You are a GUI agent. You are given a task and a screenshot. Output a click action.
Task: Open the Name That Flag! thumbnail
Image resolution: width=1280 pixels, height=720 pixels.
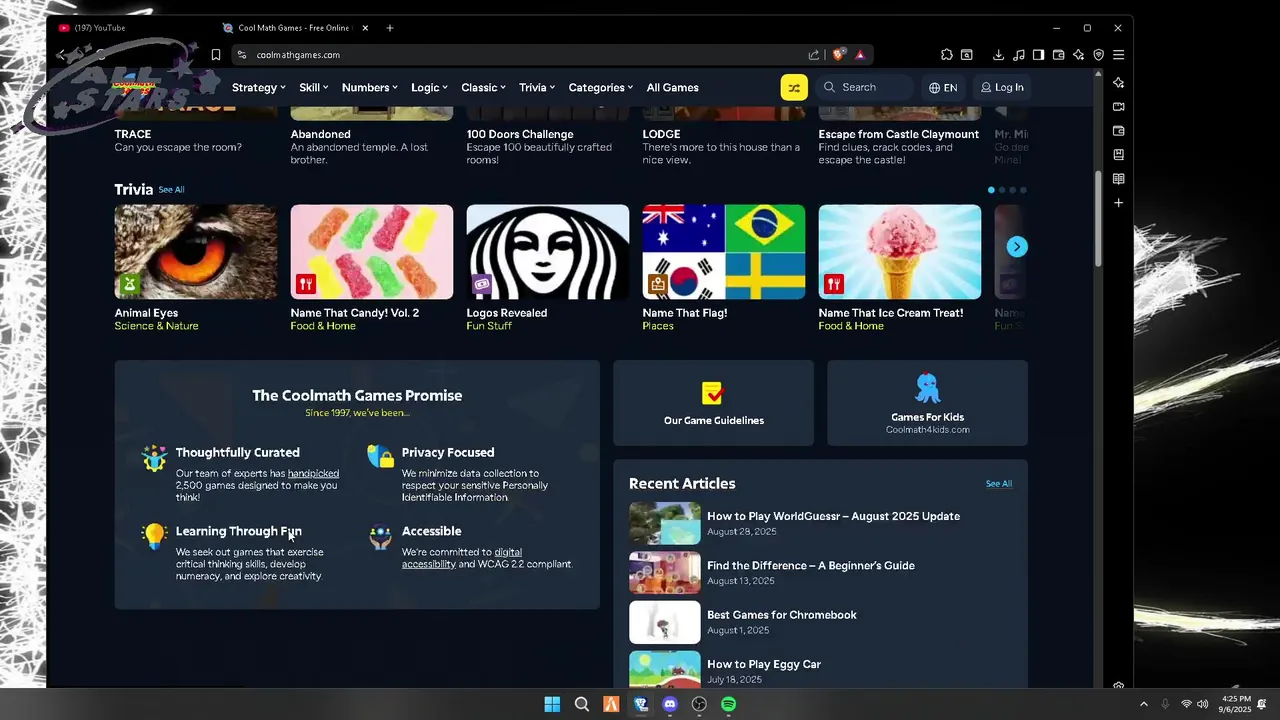point(724,252)
